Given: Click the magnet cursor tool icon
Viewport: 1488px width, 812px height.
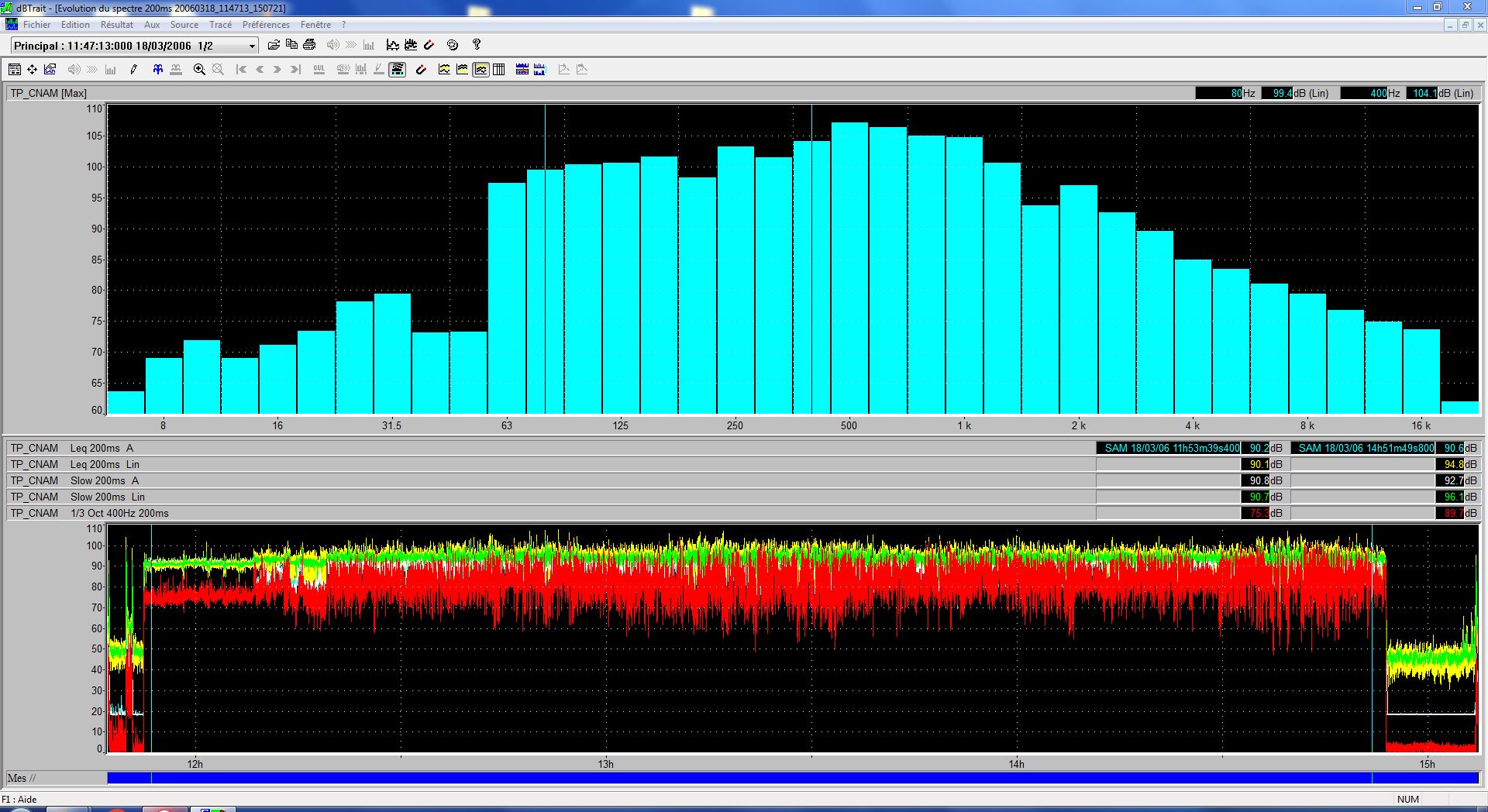Looking at the screenshot, I should (x=421, y=69).
